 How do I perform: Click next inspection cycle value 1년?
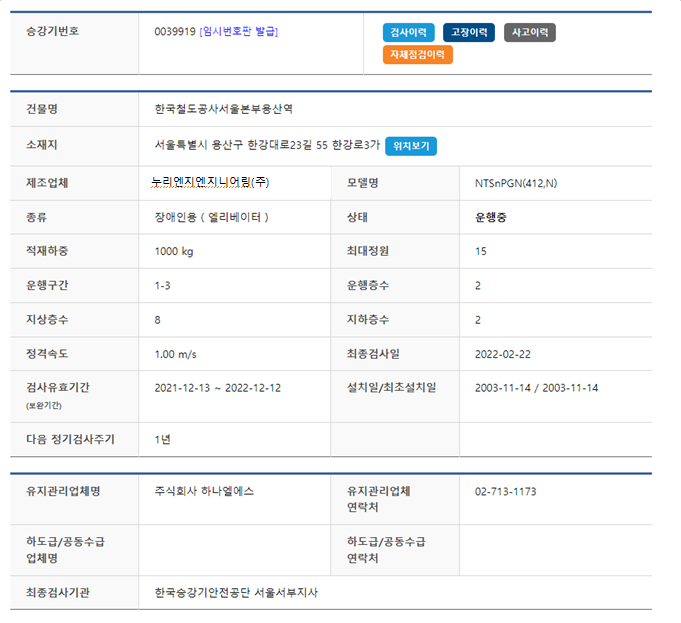[162, 440]
